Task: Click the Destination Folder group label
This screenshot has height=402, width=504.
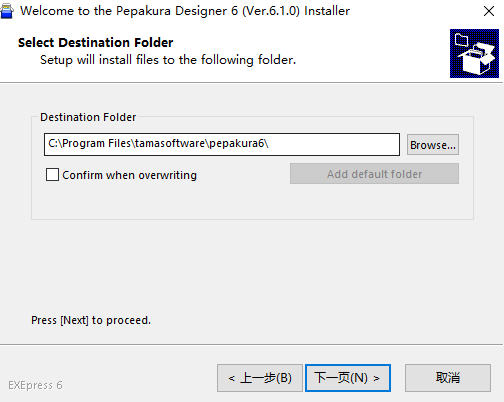Action: (88, 117)
